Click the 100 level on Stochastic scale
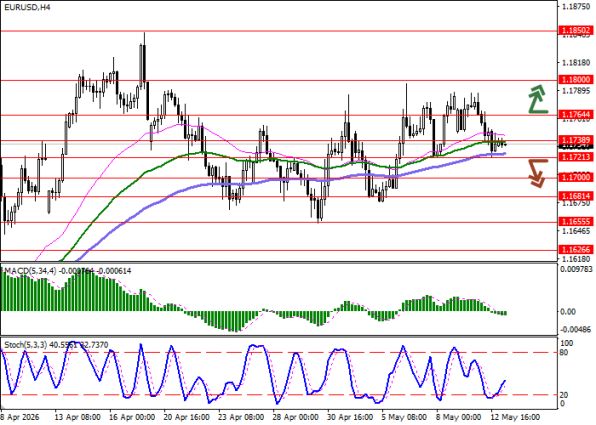The height and width of the screenshot is (425, 596). (567, 343)
